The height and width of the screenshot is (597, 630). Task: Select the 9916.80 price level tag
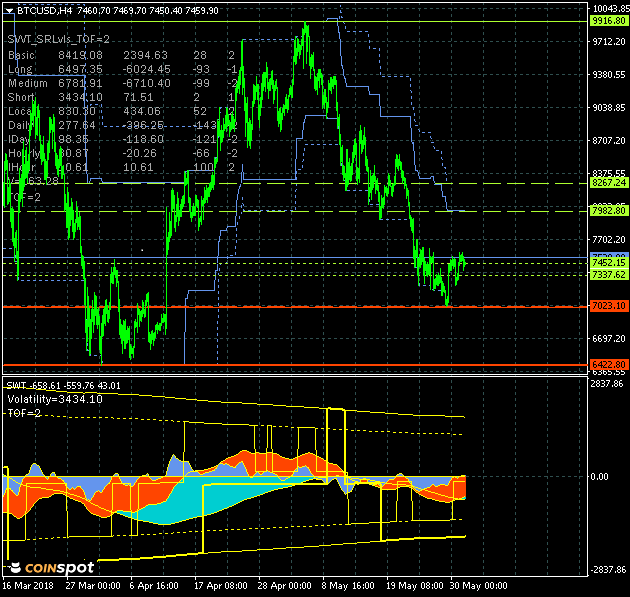(x=608, y=20)
